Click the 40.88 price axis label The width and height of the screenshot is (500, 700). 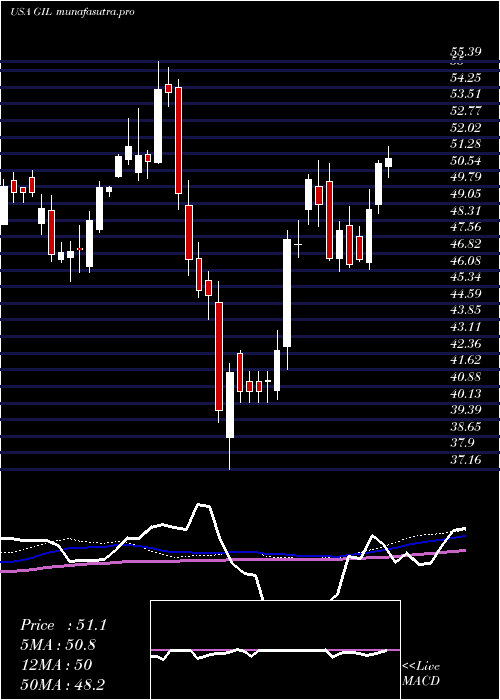(x=466, y=377)
